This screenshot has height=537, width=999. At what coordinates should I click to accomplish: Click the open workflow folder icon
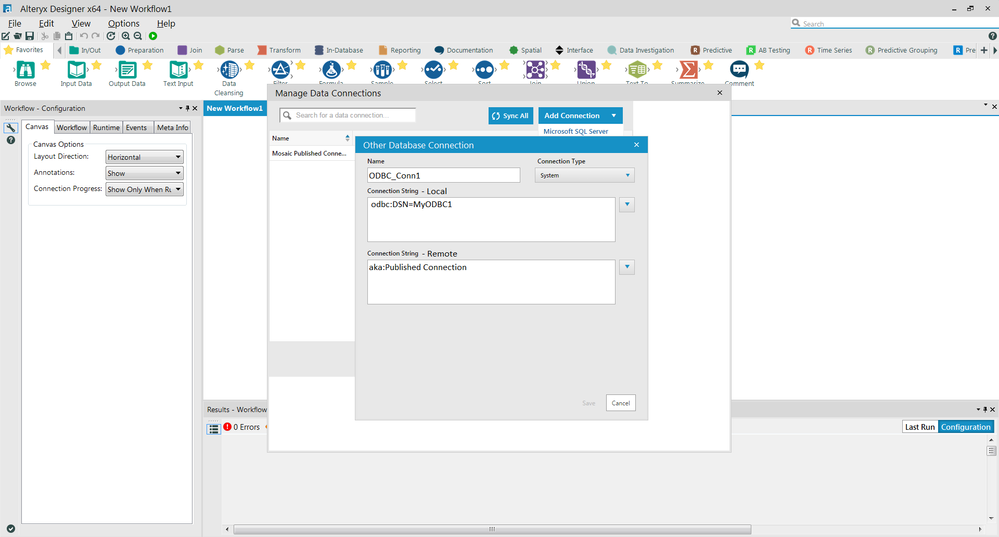[x=17, y=36]
